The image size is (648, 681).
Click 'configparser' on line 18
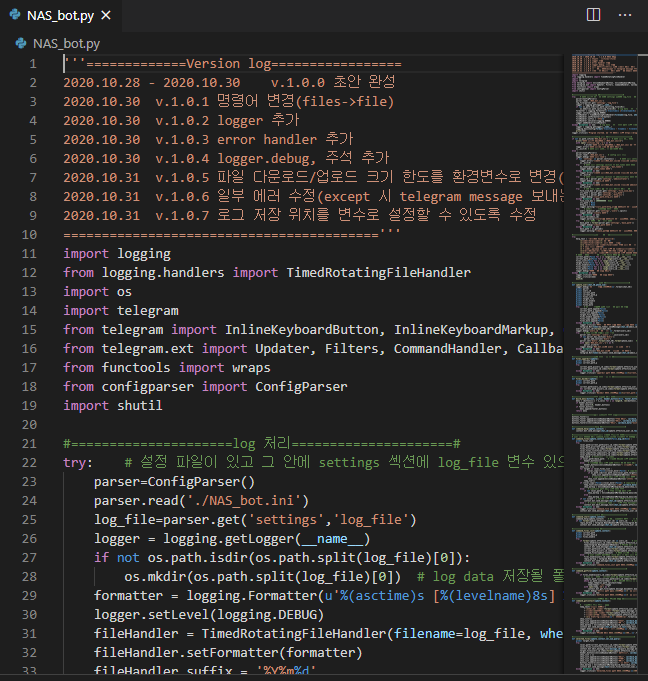pos(148,387)
